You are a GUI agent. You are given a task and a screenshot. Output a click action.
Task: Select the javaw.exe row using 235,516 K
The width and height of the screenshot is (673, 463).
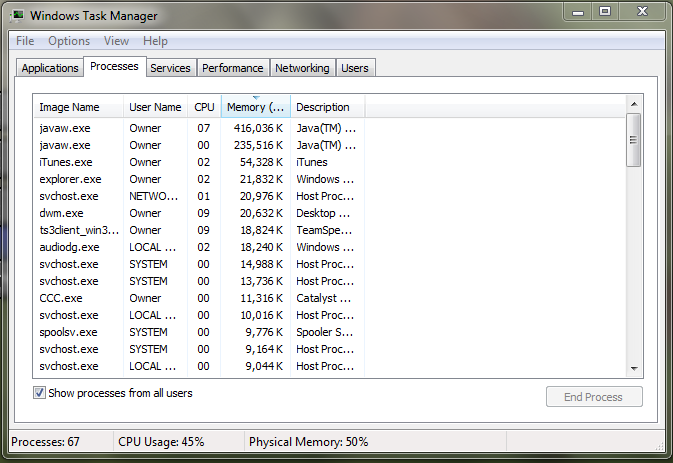click(200, 145)
